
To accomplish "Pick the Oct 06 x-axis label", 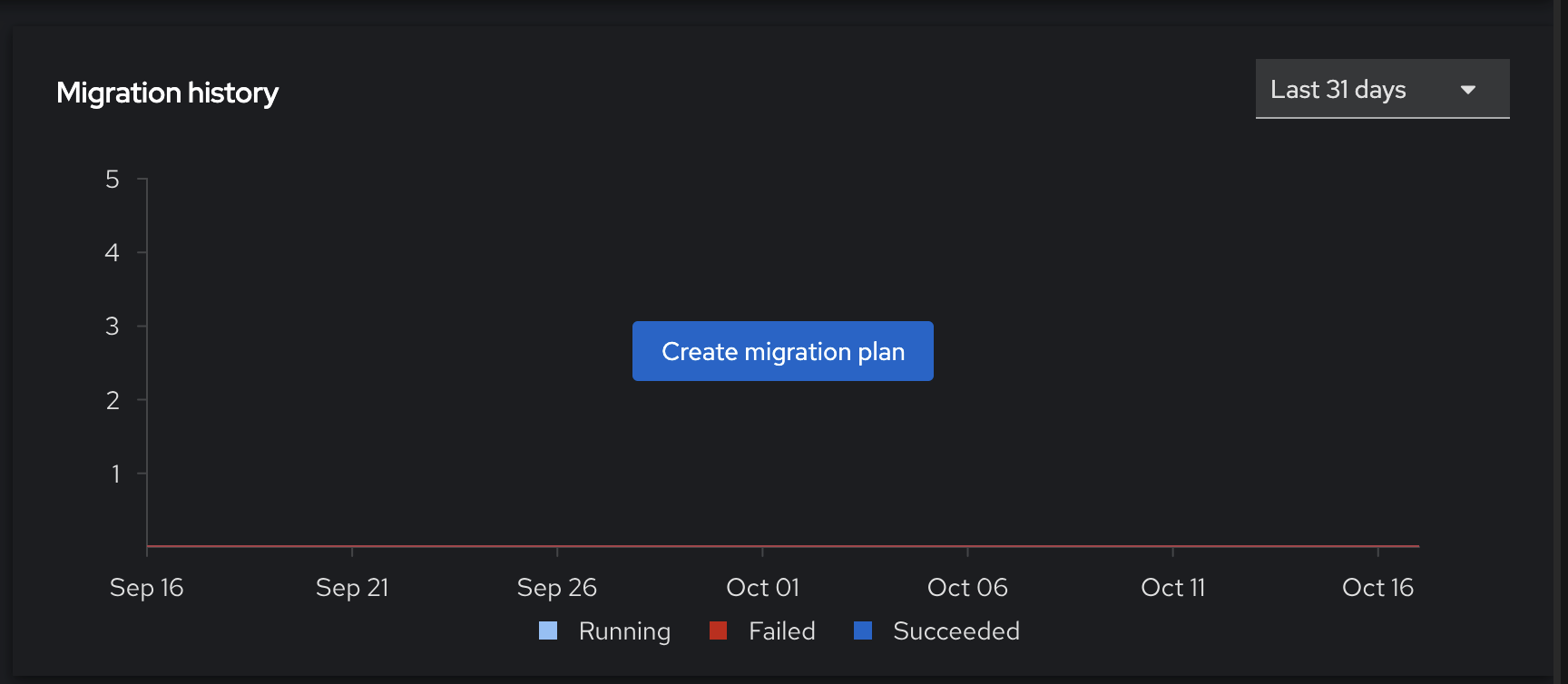I will 967,588.
